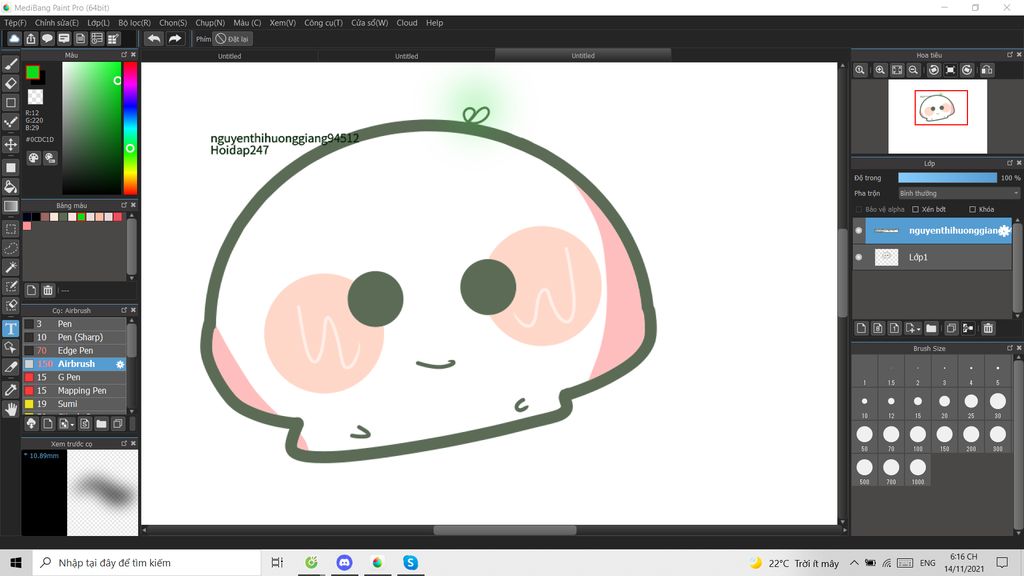Delete palette color with the Bảng màu trash icon
Image resolution: width=1024 pixels, height=576 pixels.
(x=48, y=290)
